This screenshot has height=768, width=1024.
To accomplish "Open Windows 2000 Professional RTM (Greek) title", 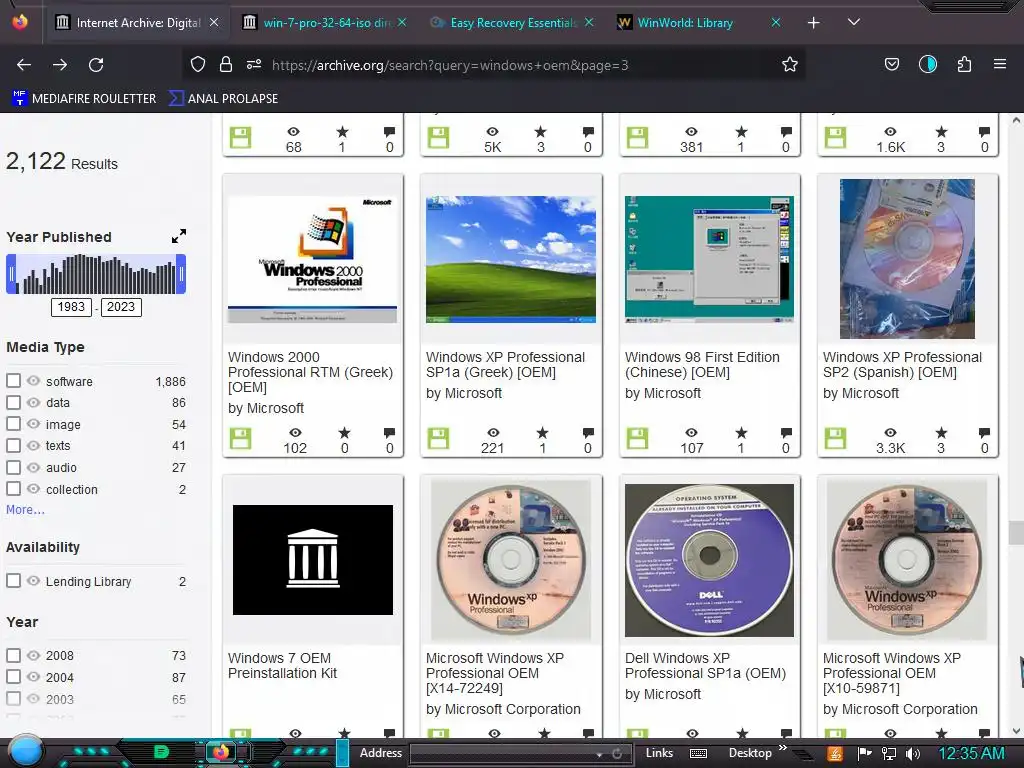I will 310,372.
